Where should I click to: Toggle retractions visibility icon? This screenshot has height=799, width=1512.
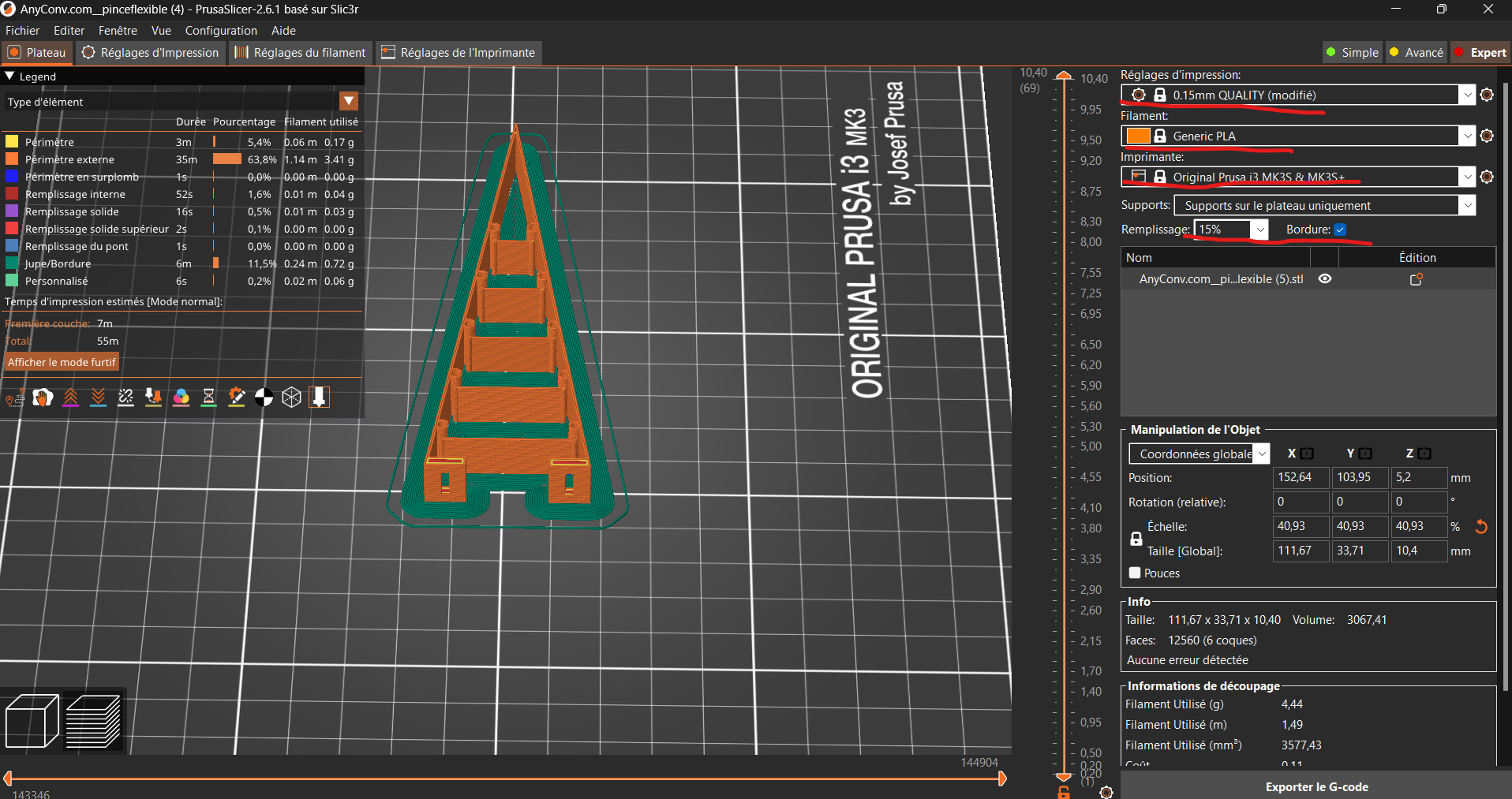pos(71,398)
